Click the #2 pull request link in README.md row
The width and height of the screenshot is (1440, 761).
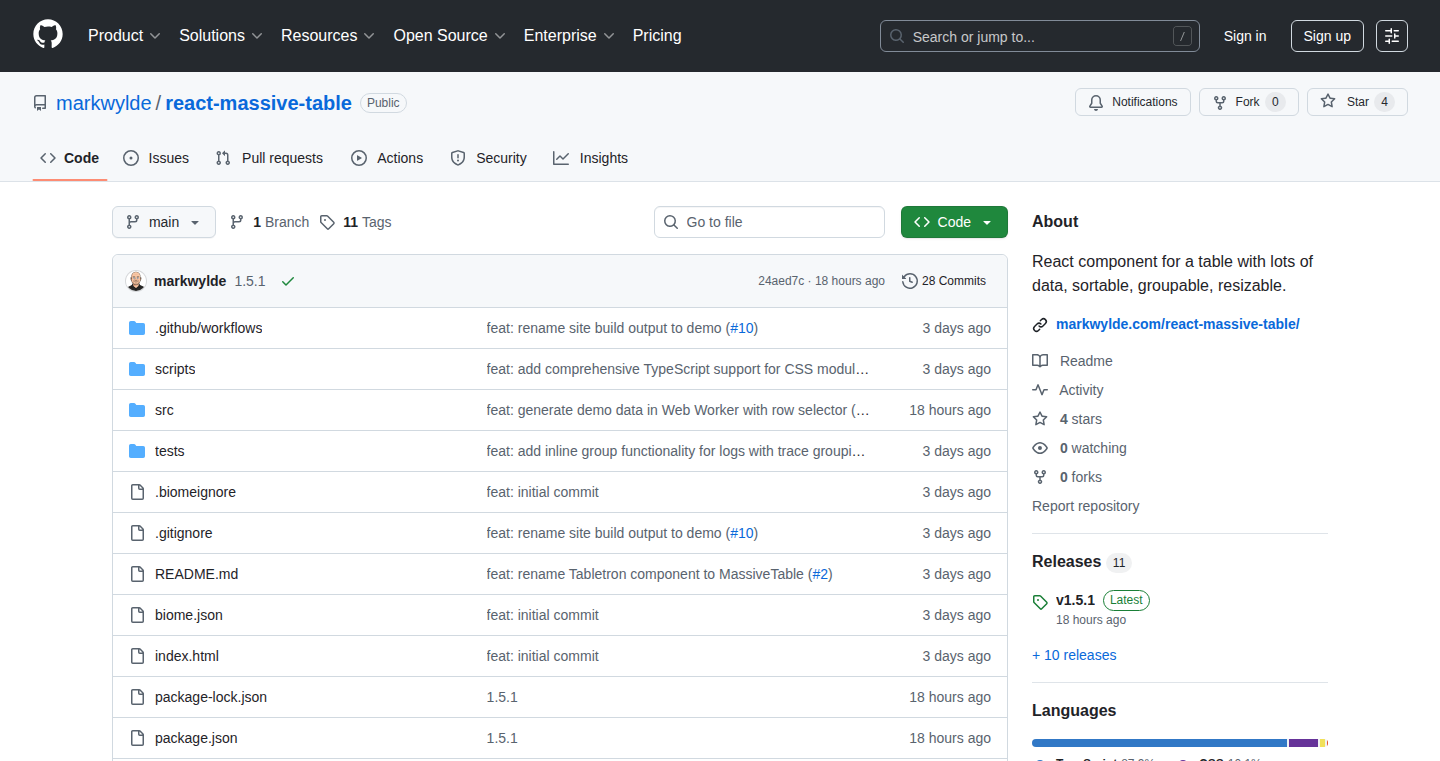820,574
